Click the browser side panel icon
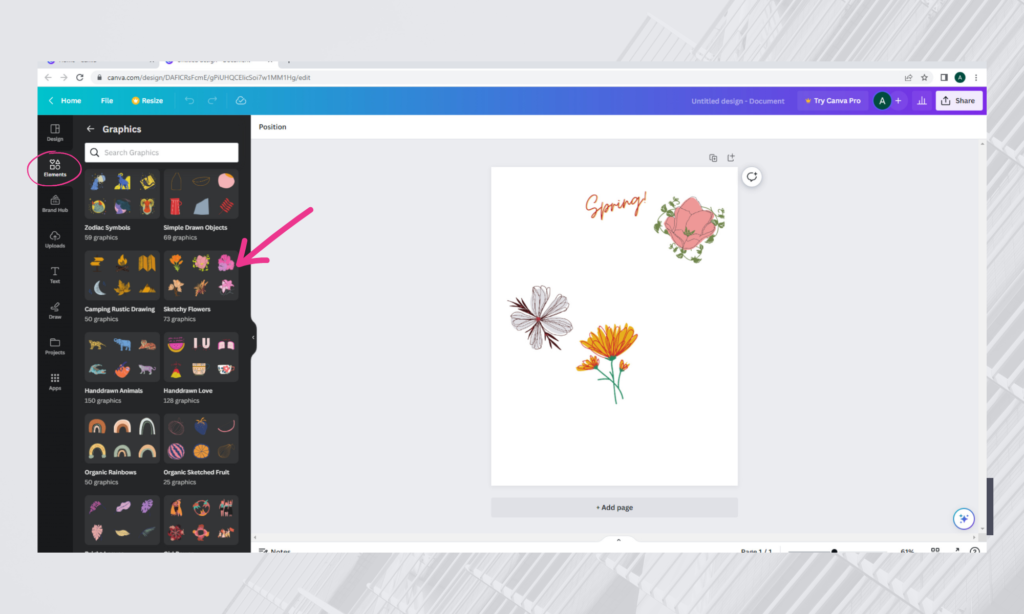 [943, 77]
